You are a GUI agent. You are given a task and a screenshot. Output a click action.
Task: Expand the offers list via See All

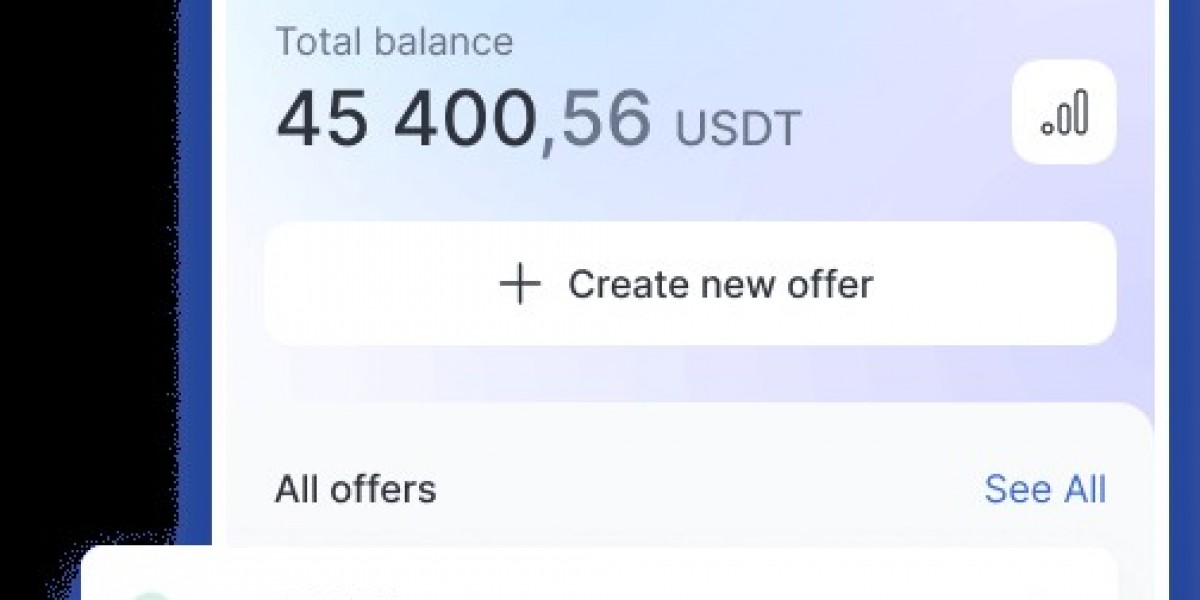(1046, 489)
